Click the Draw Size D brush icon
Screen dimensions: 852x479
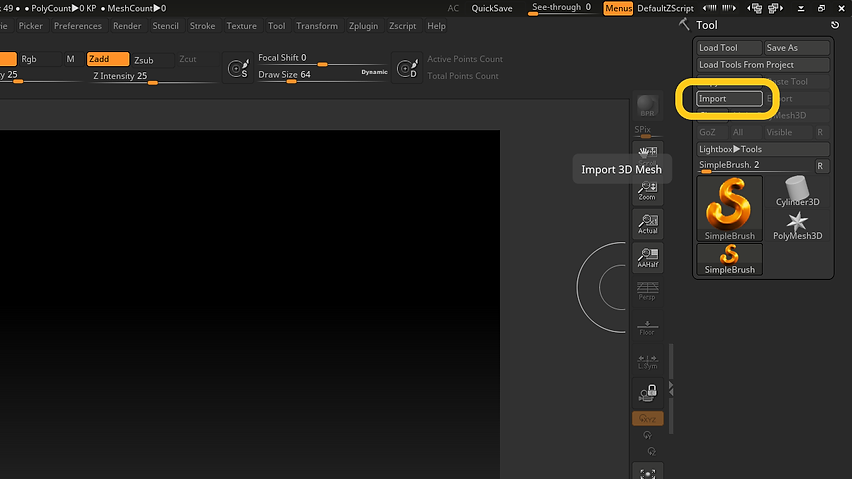pyautogui.click(x=407, y=68)
